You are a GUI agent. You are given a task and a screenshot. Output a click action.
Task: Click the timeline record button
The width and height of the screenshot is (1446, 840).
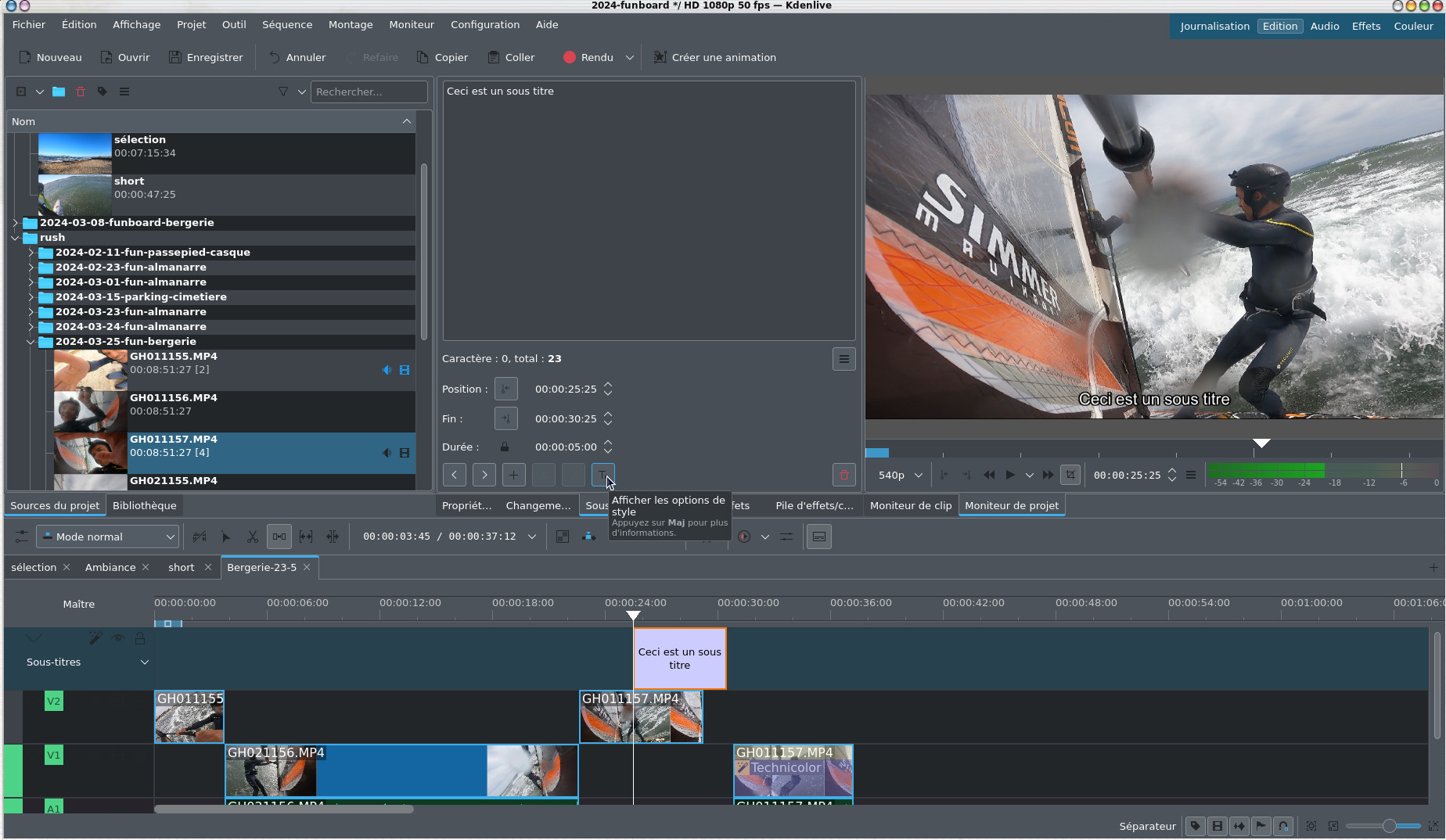point(744,537)
